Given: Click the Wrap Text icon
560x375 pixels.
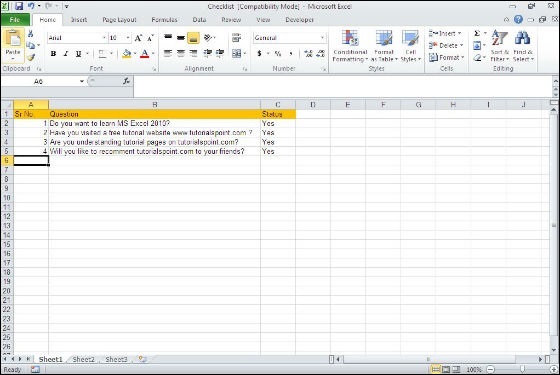Looking at the screenshot, I should click(236, 38).
